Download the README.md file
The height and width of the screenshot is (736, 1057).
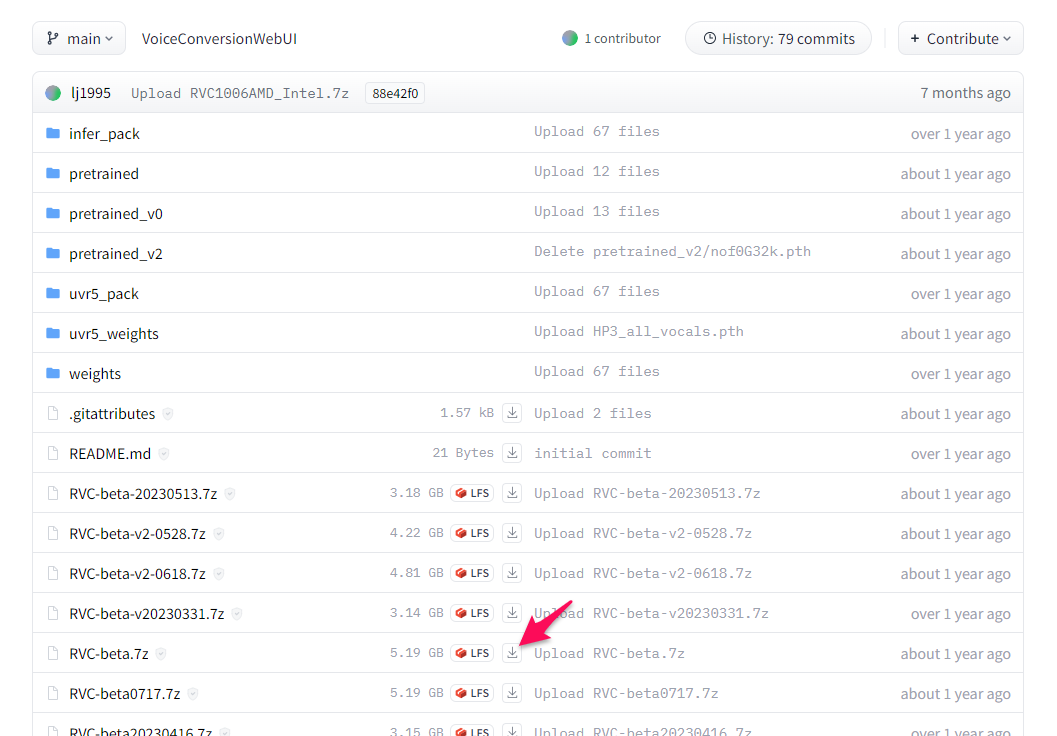point(512,453)
